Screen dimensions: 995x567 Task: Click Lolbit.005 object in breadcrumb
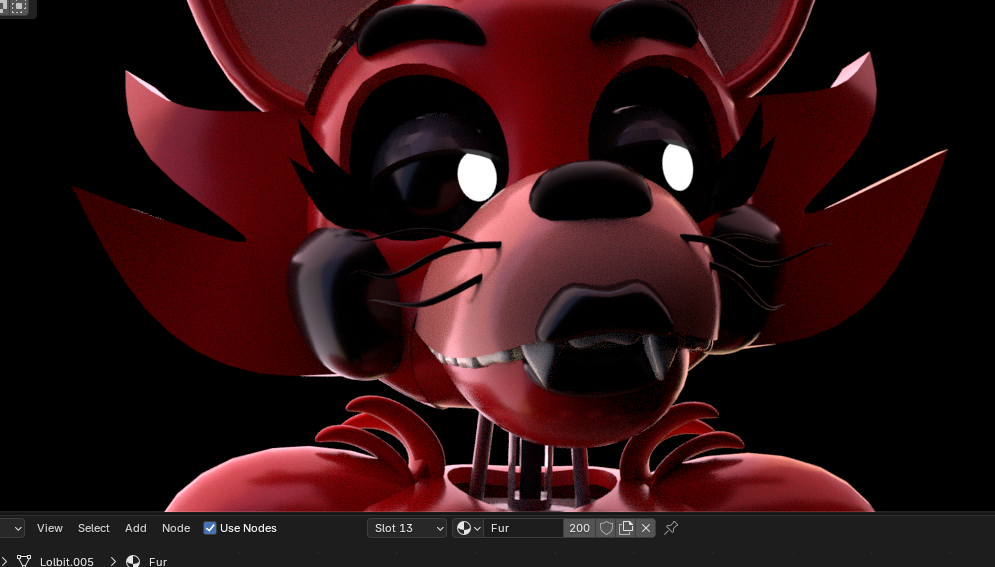coord(67,561)
